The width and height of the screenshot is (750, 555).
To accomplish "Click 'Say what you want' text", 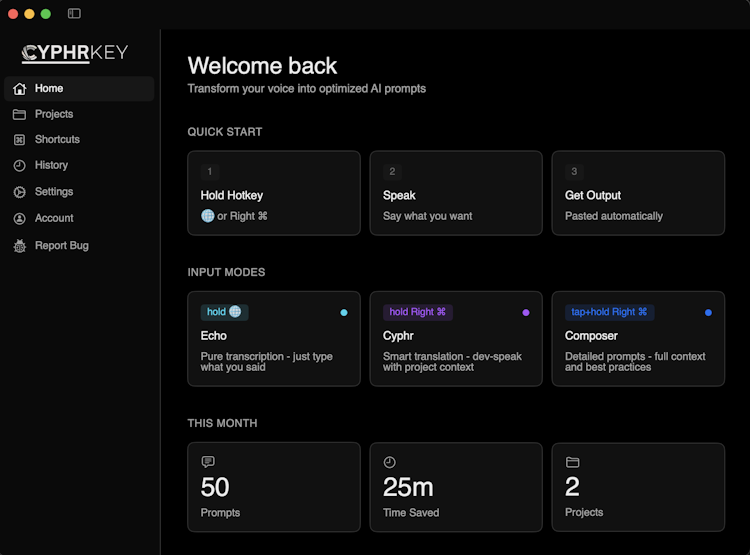I will click(x=428, y=216).
